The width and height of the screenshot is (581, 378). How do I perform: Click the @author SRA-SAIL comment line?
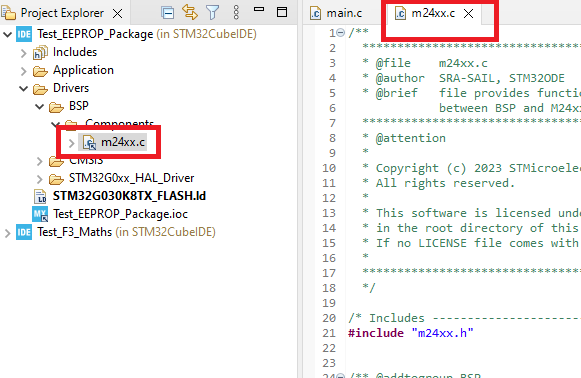coord(464,78)
